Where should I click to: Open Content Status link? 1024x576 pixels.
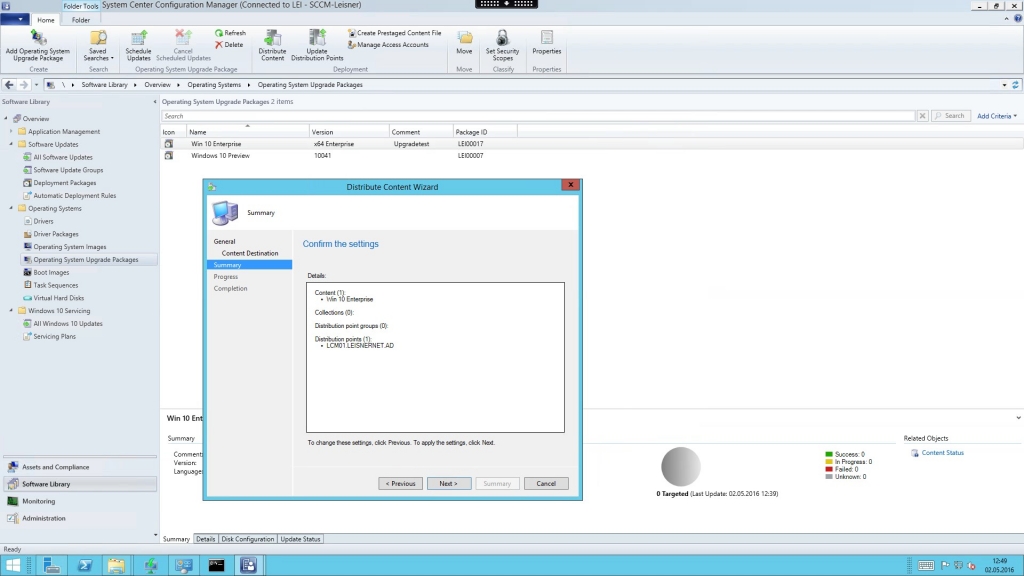(942, 453)
